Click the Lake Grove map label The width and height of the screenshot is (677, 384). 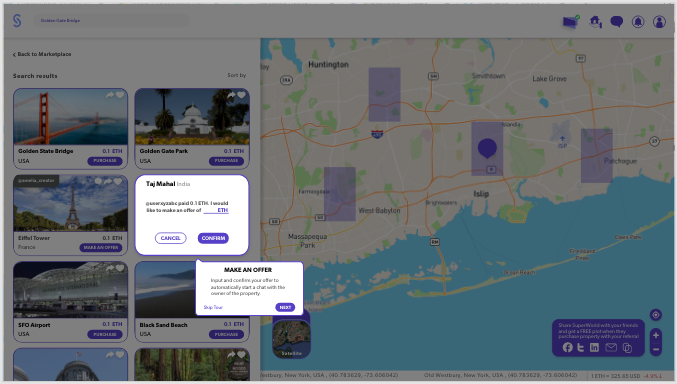pyautogui.click(x=549, y=79)
